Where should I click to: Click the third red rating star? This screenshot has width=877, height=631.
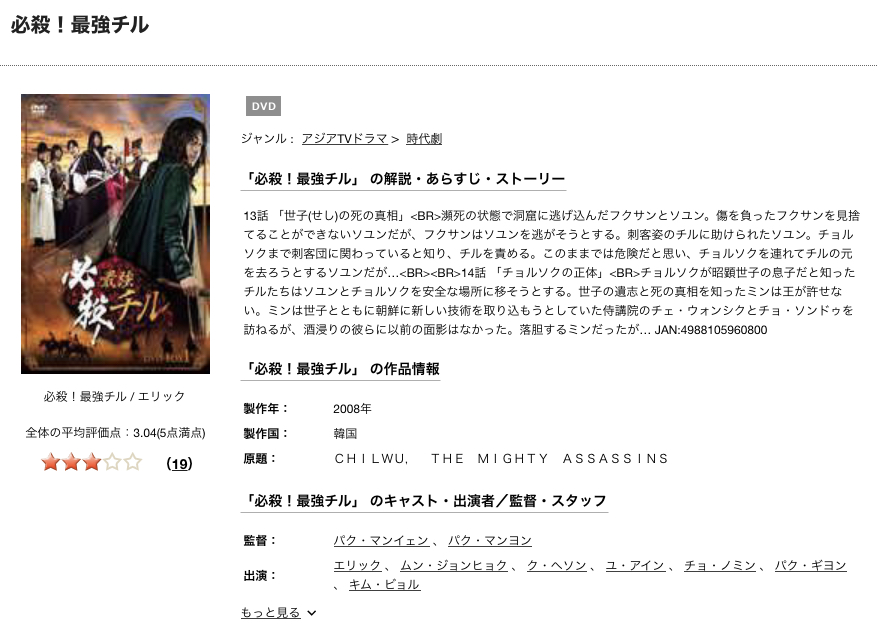[92, 463]
